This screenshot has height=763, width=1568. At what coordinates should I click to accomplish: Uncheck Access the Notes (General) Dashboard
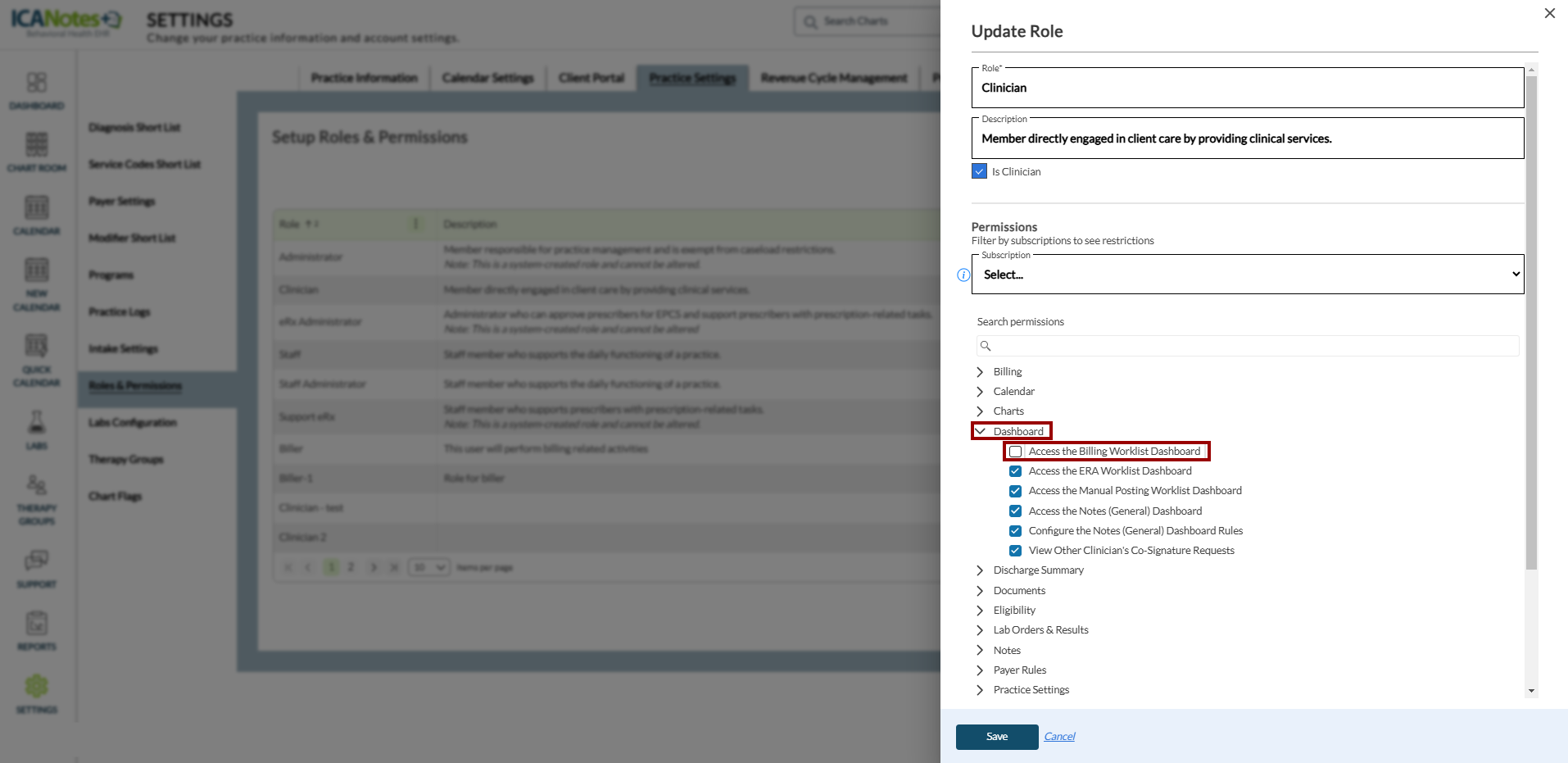tap(1016, 511)
